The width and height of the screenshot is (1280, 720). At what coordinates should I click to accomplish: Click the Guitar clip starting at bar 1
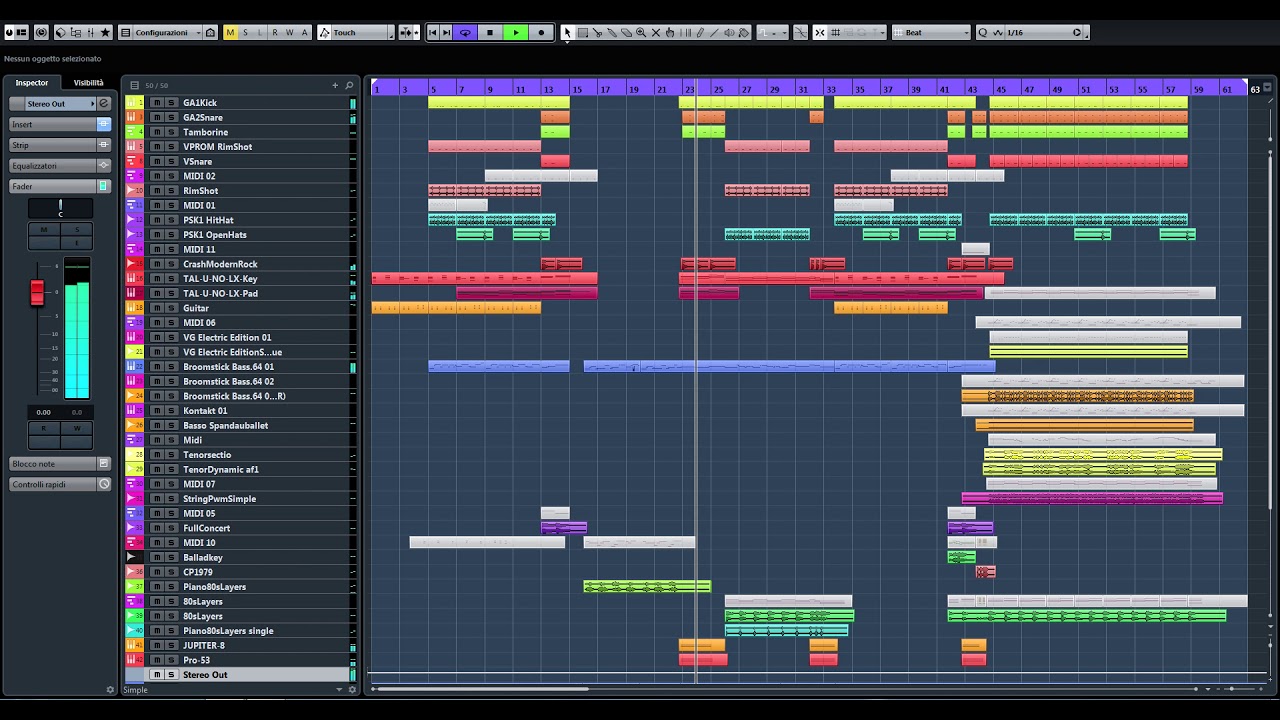[x=456, y=308]
